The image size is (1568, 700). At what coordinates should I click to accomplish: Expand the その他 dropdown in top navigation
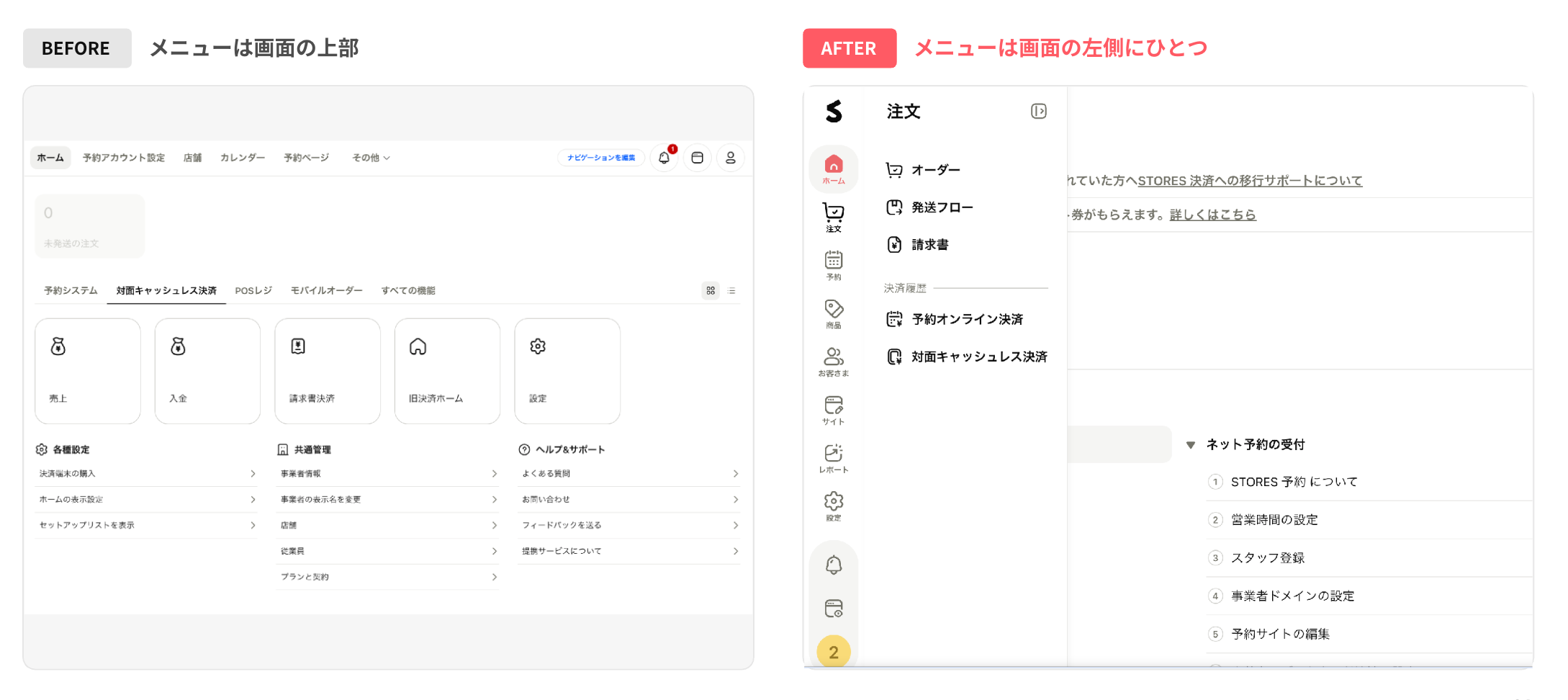371,158
